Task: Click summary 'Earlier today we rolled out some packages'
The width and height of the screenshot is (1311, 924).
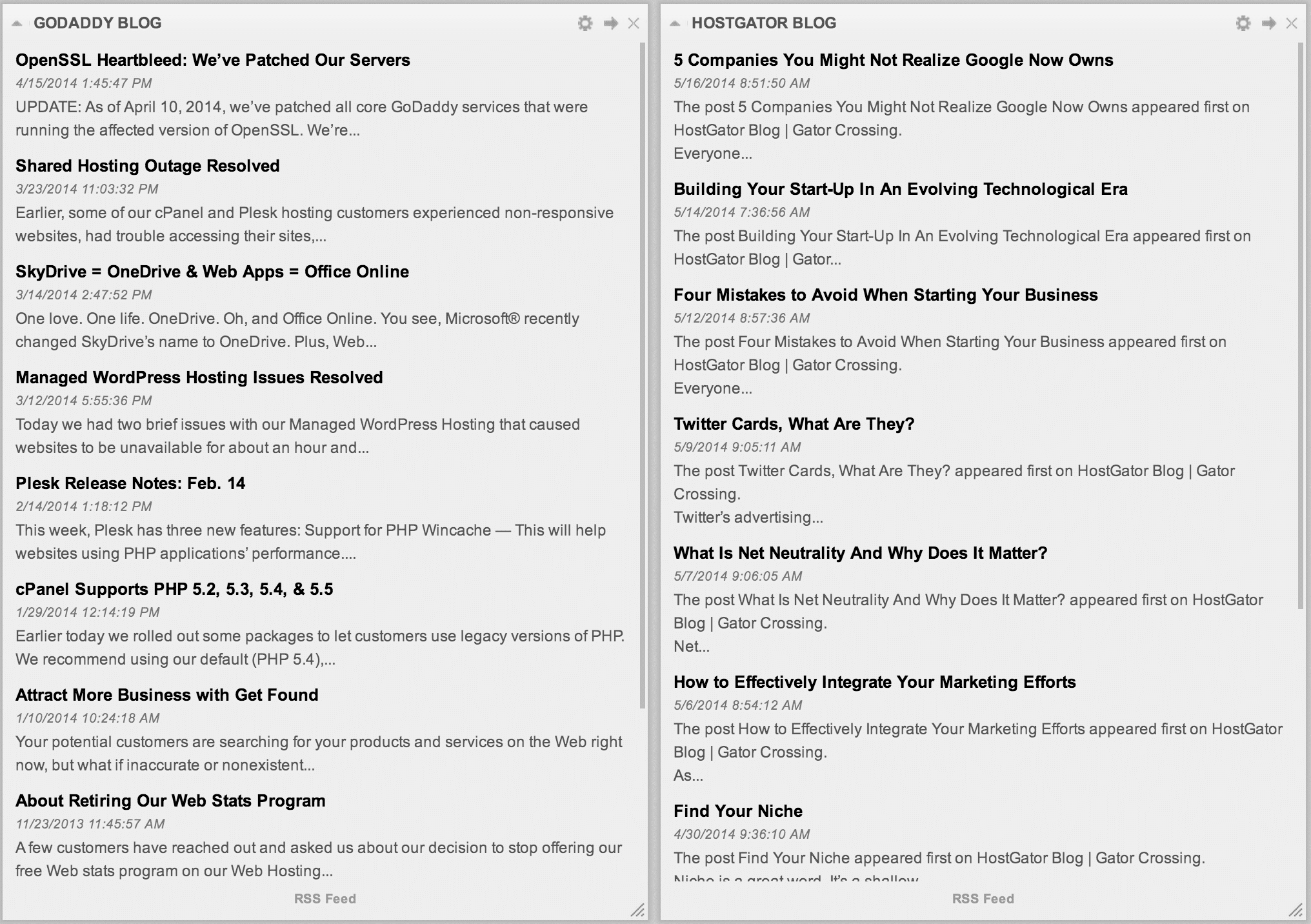Action: click(320, 648)
